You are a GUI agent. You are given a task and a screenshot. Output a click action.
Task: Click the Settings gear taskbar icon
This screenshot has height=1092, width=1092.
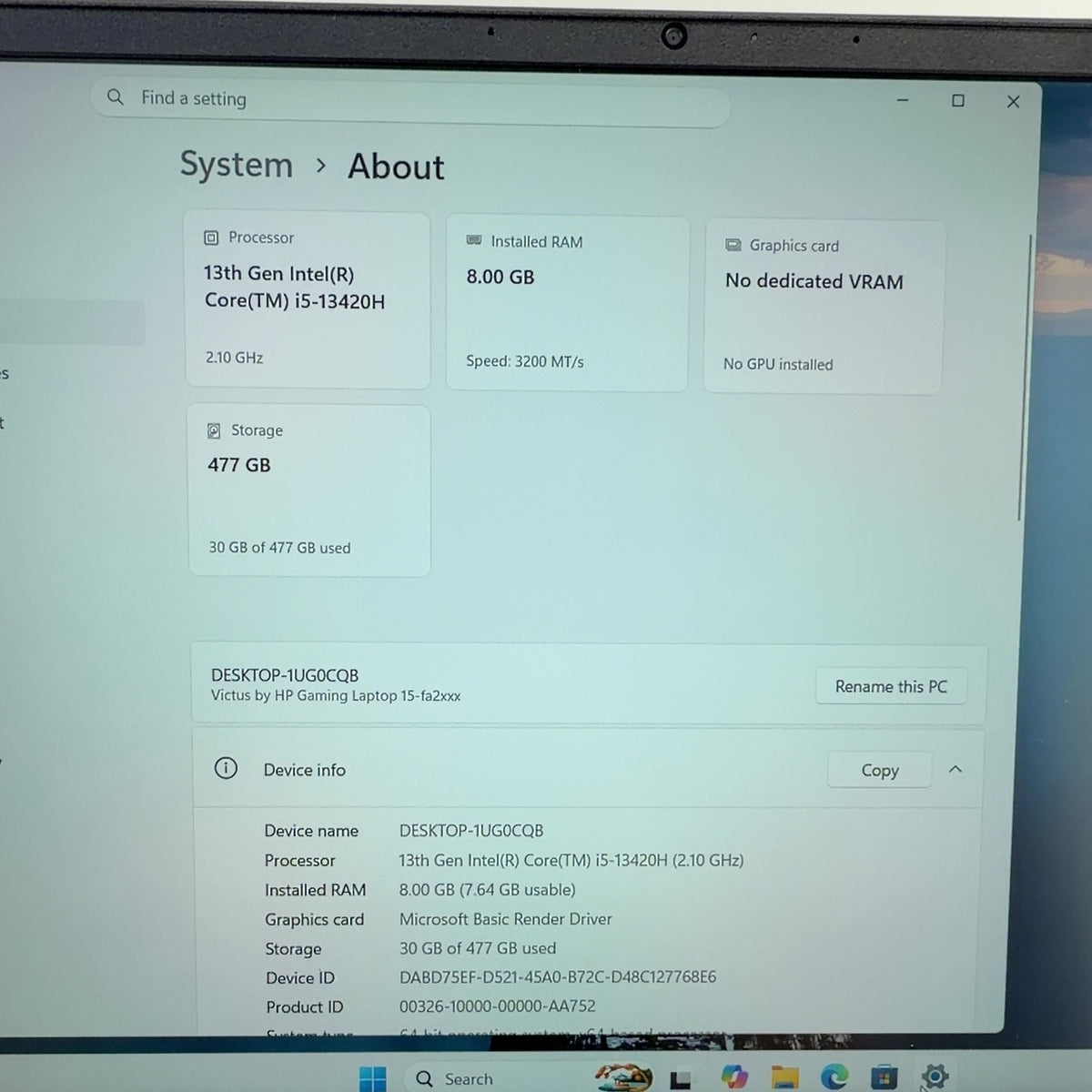point(935,1077)
